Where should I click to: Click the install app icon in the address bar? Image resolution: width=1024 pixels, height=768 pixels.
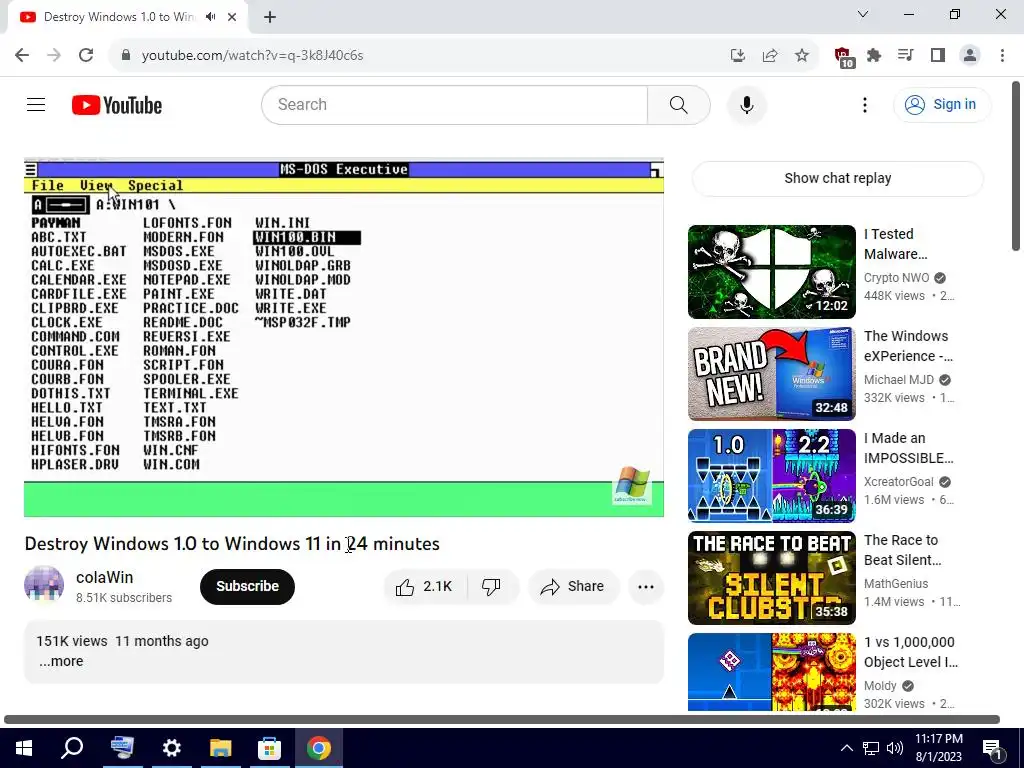pos(738,56)
